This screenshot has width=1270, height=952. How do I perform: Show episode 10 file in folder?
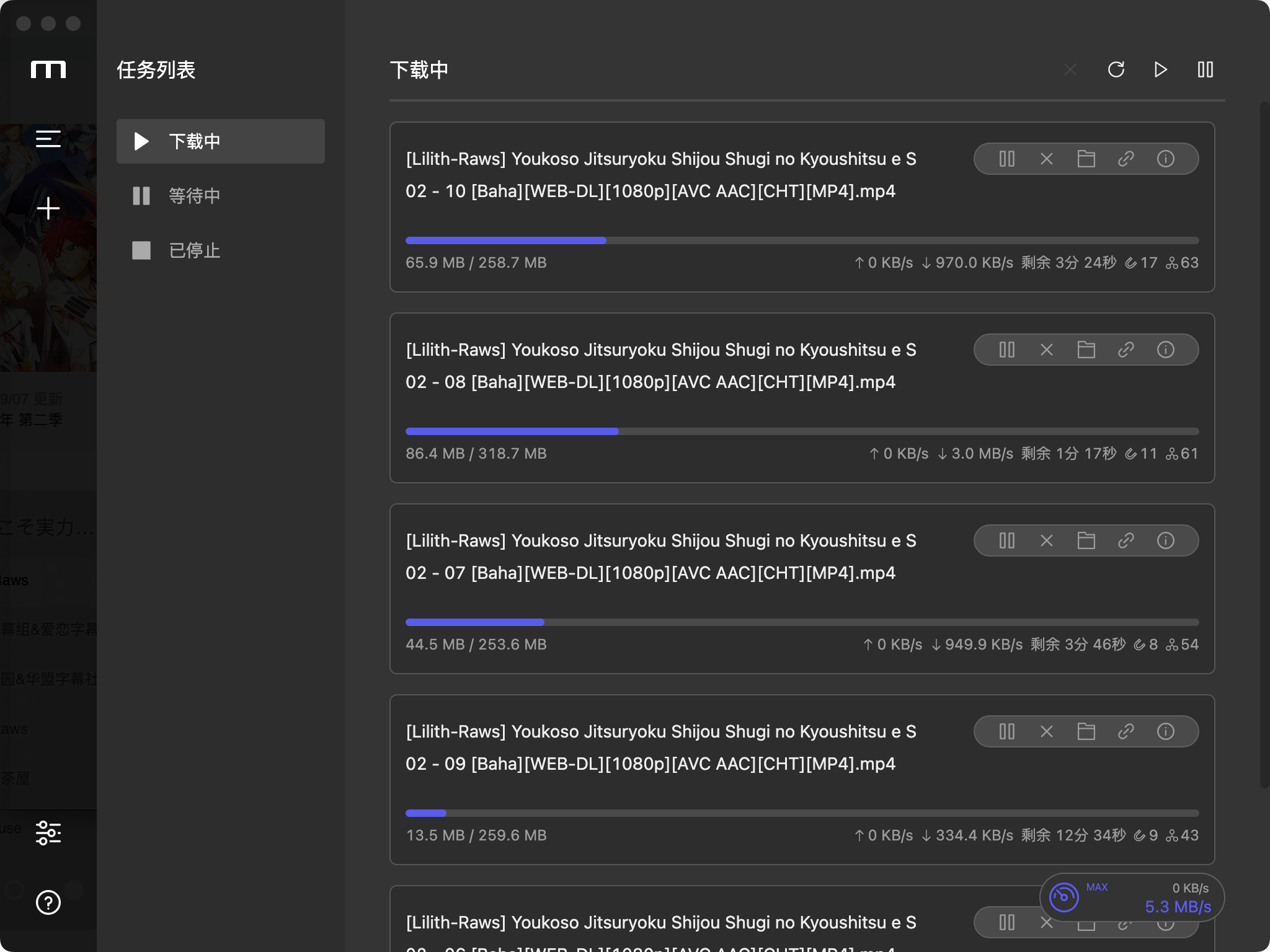(x=1086, y=159)
